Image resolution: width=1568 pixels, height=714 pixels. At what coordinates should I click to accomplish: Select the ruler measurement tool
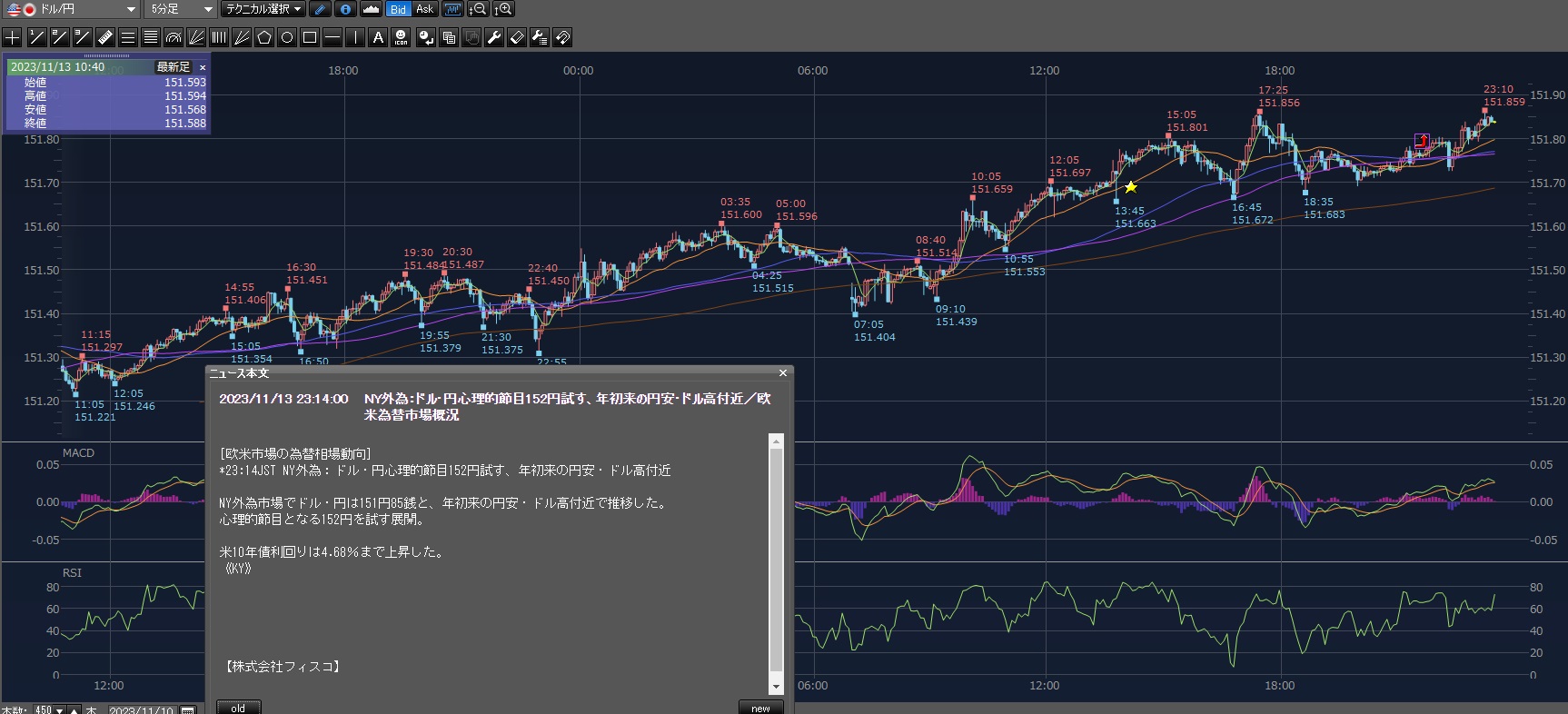[x=104, y=37]
